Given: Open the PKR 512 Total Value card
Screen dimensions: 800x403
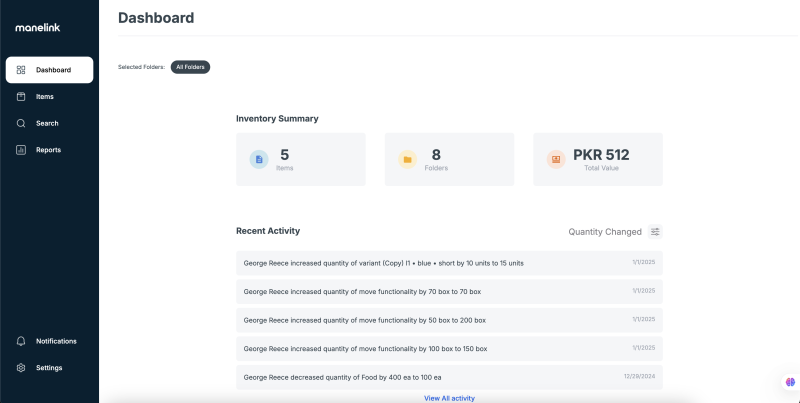Looking at the screenshot, I should tap(598, 159).
